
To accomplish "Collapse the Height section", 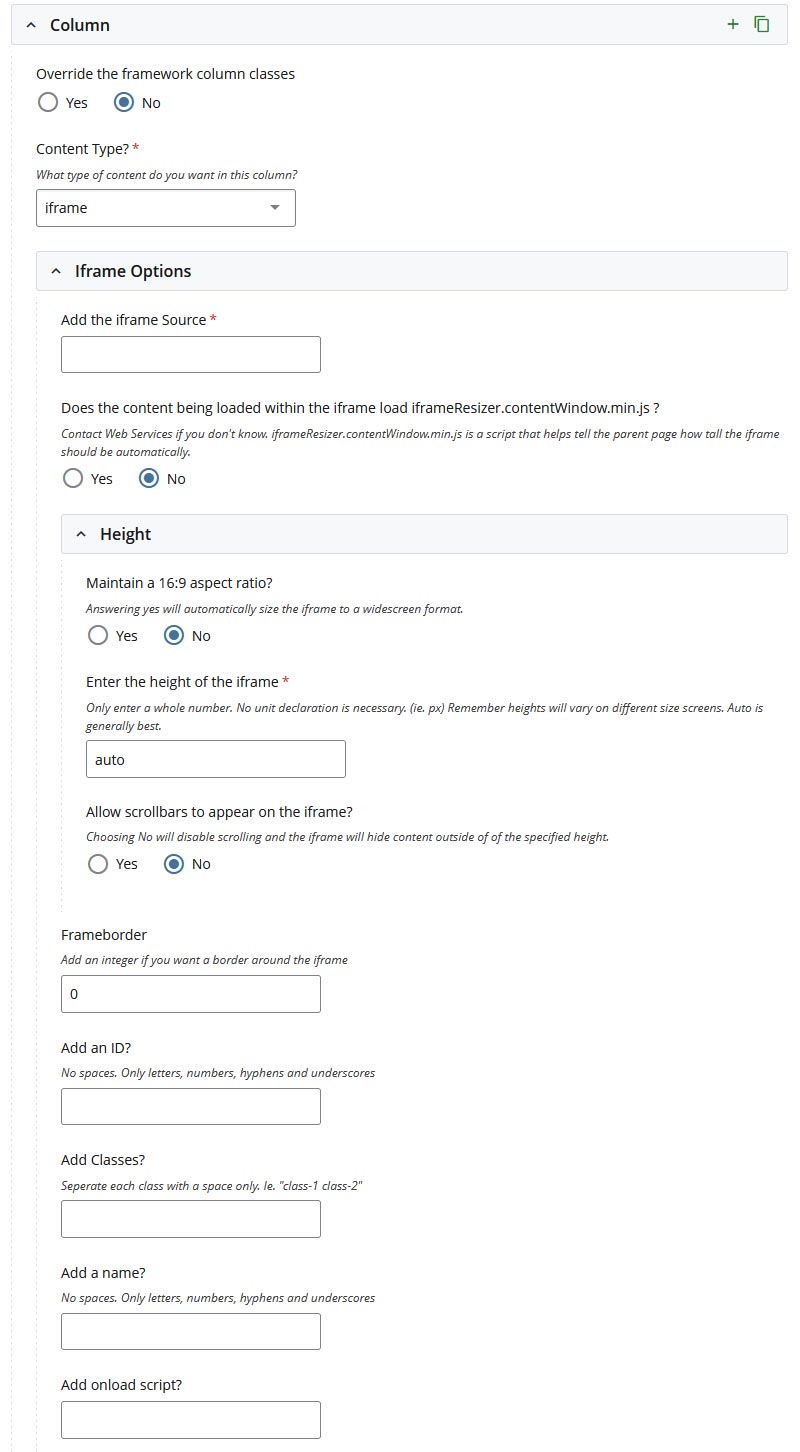I will 81,533.
